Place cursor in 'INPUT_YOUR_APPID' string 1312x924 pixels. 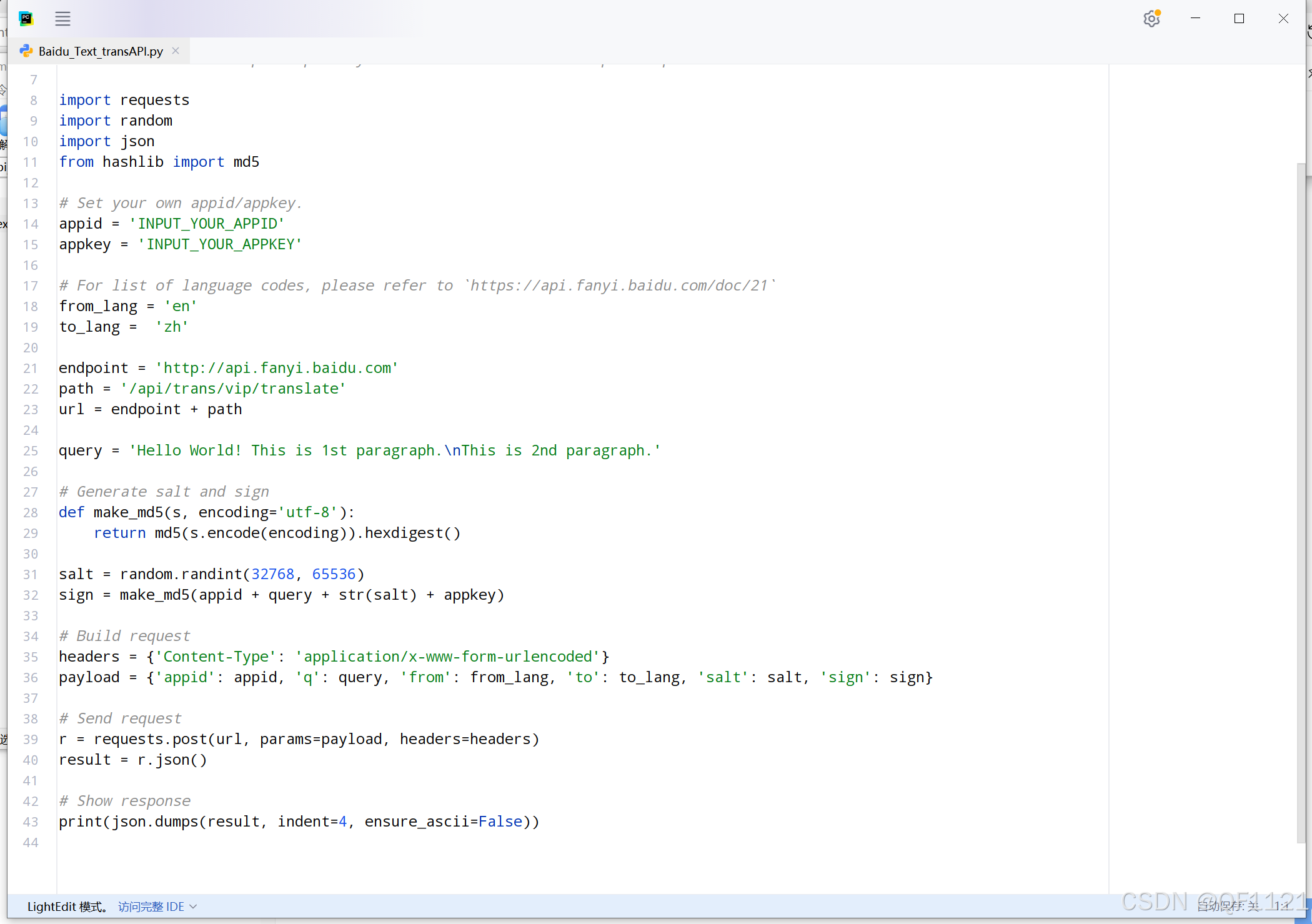click(x=207, y=224)
